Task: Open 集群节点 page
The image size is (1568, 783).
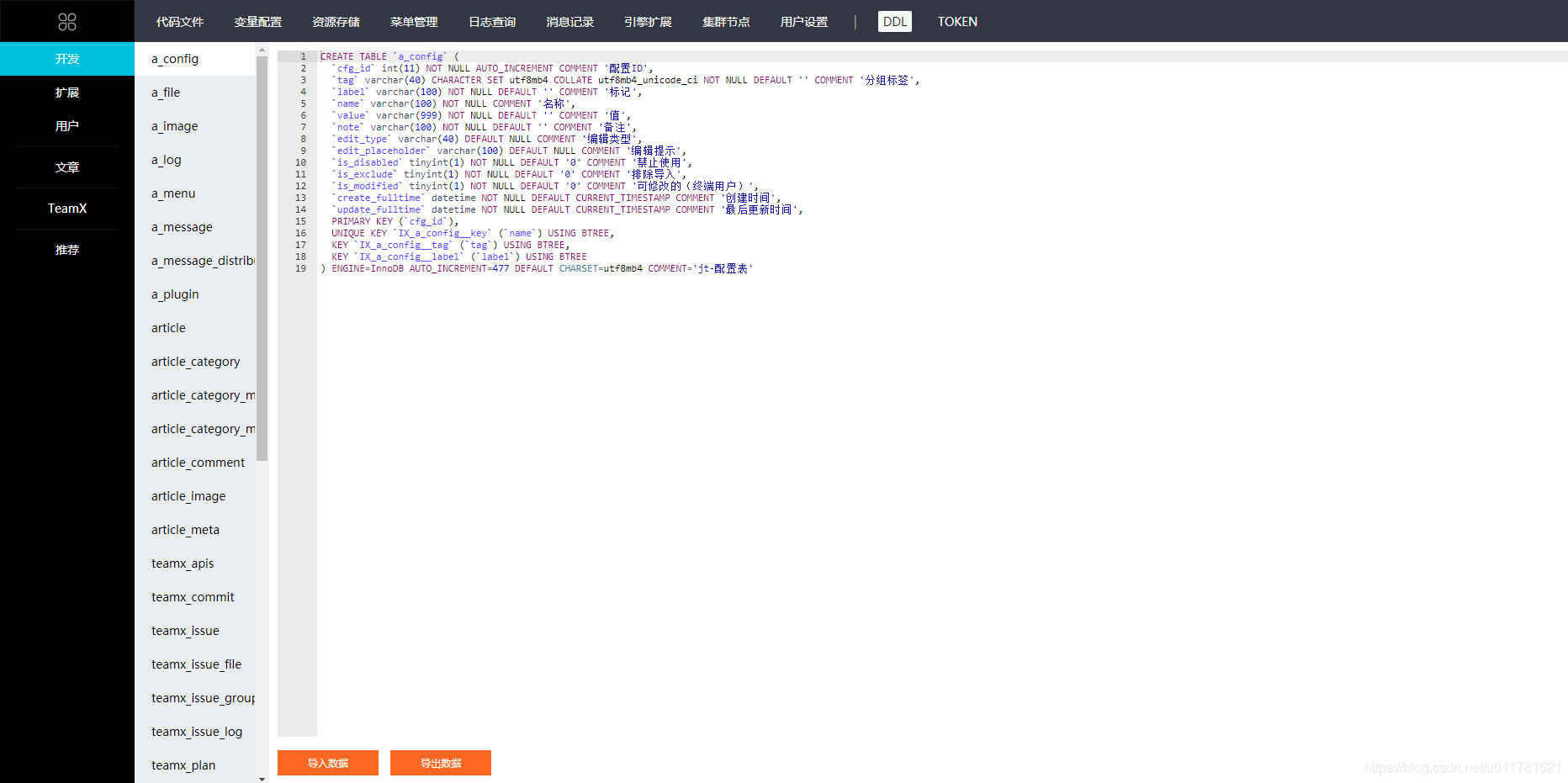Action: pos(726,22)
